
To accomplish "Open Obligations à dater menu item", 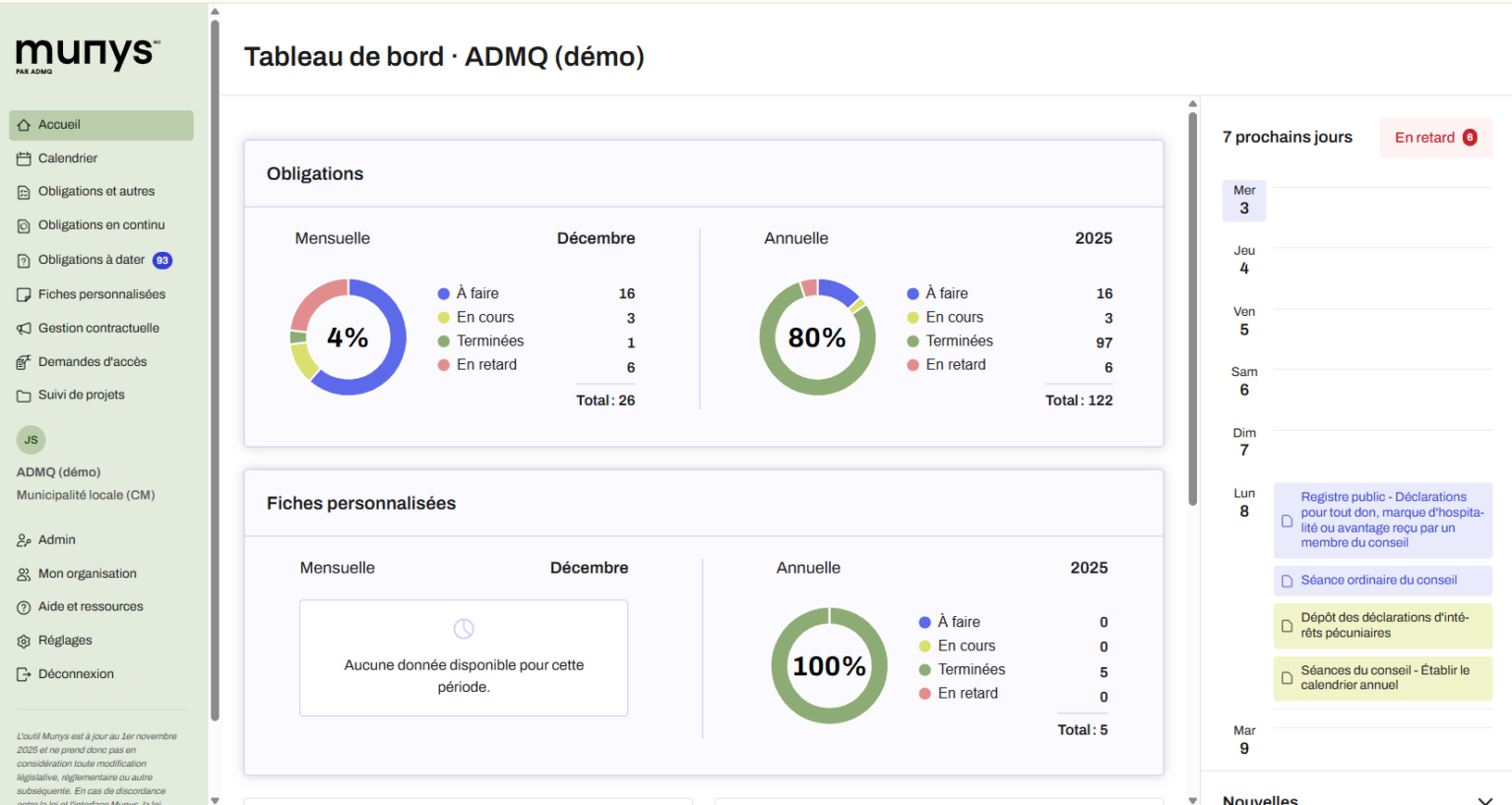I will pos(92,260).
